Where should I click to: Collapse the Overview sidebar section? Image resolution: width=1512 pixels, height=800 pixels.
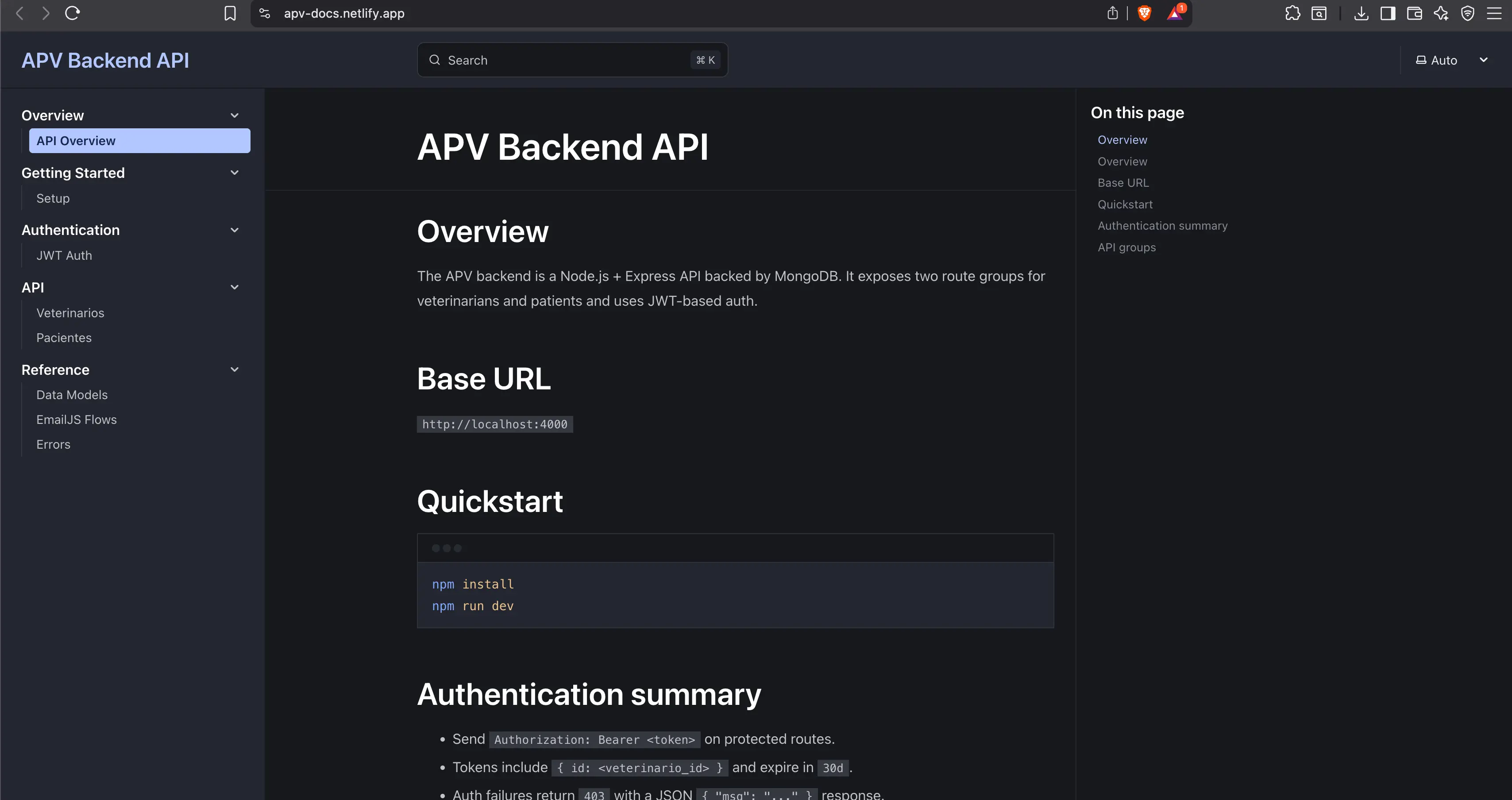pyautogui.click(x=234, y=115)
